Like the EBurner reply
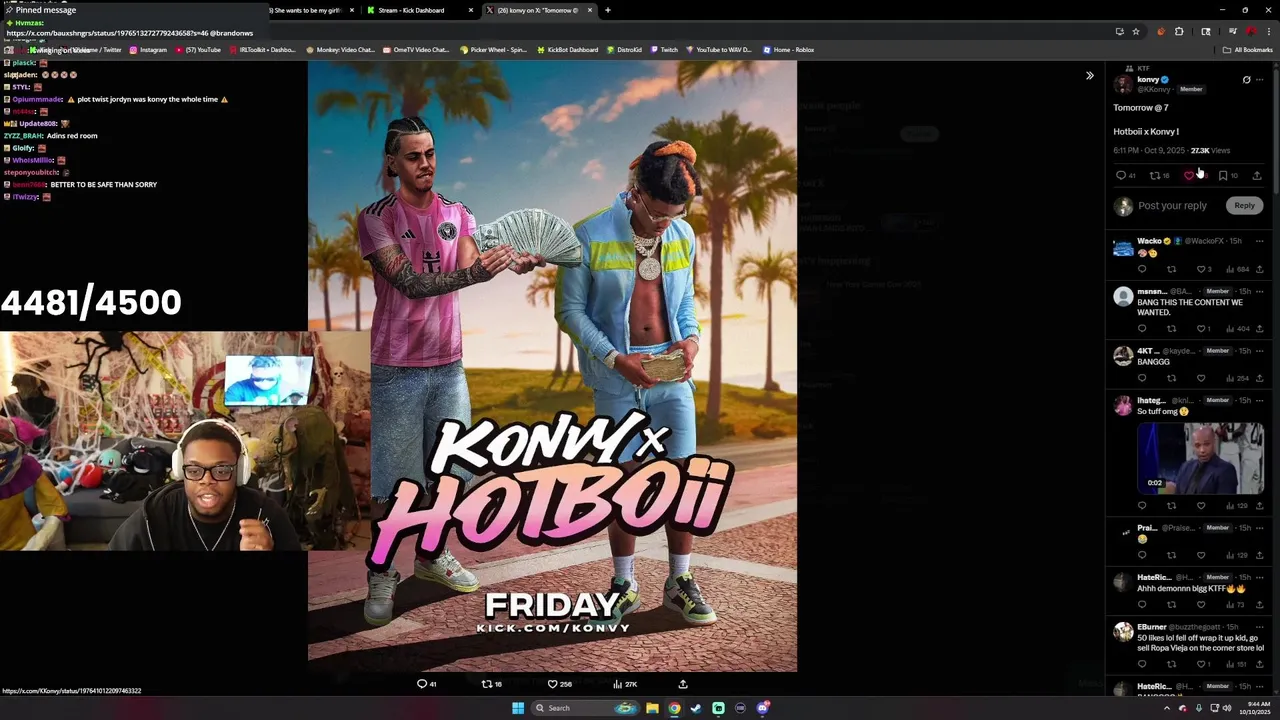 [x=1201, y=664]
